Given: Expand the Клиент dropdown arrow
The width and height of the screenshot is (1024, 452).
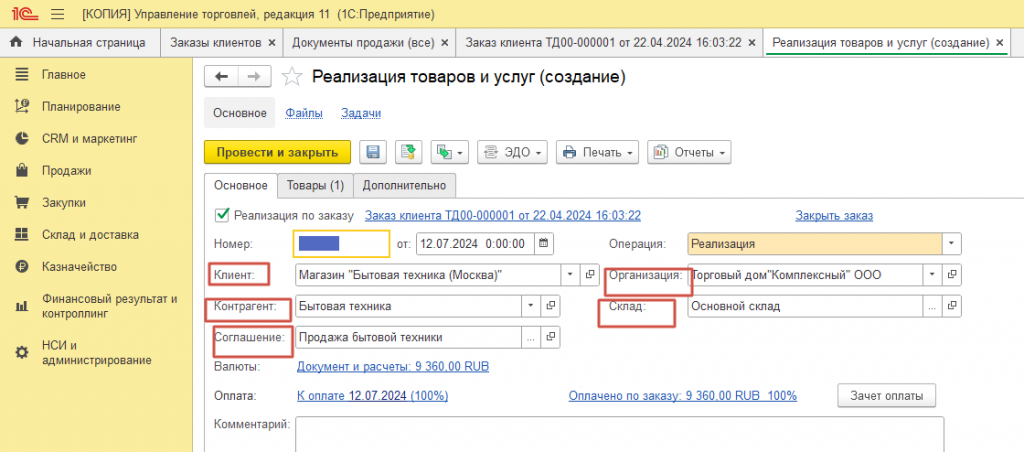Looking at the screenshot, I should [x=569, y=274].
